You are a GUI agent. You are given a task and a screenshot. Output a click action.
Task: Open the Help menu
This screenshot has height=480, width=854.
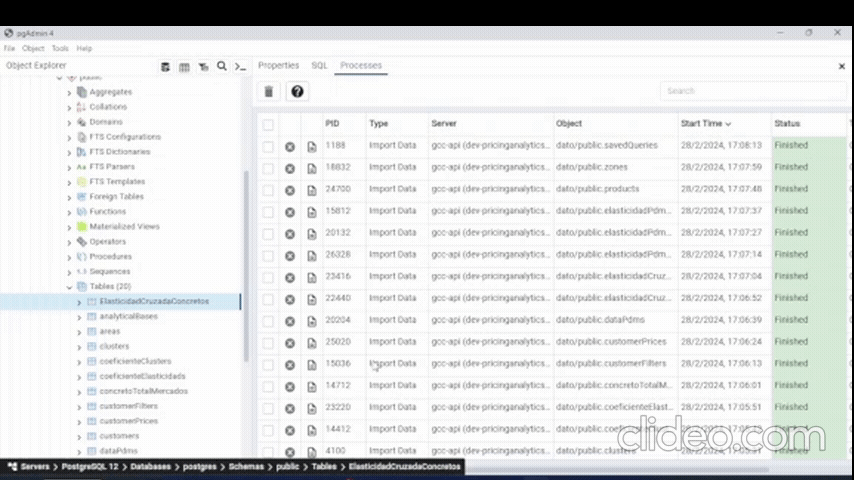click(84, 48)
